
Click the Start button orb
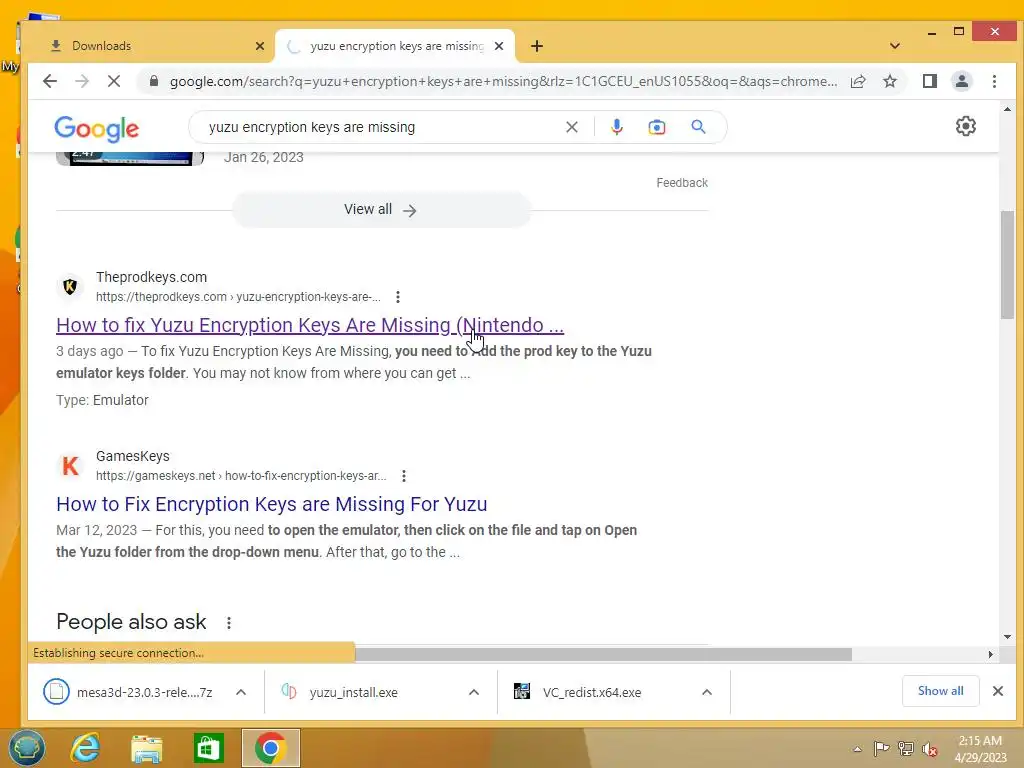pyautogui.click(x=26, y=748)
